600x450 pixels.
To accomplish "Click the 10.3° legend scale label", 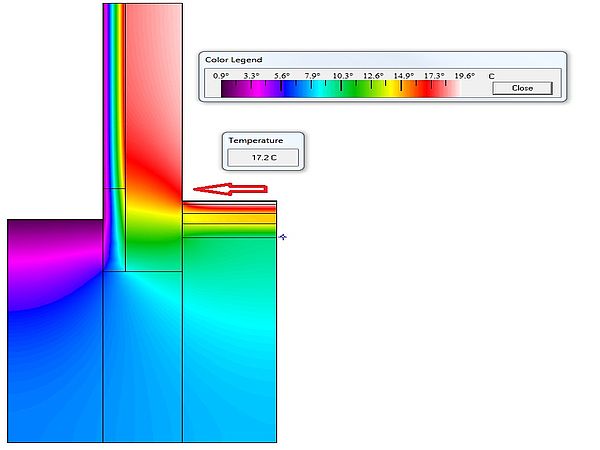I will click(x=343, y=75).
